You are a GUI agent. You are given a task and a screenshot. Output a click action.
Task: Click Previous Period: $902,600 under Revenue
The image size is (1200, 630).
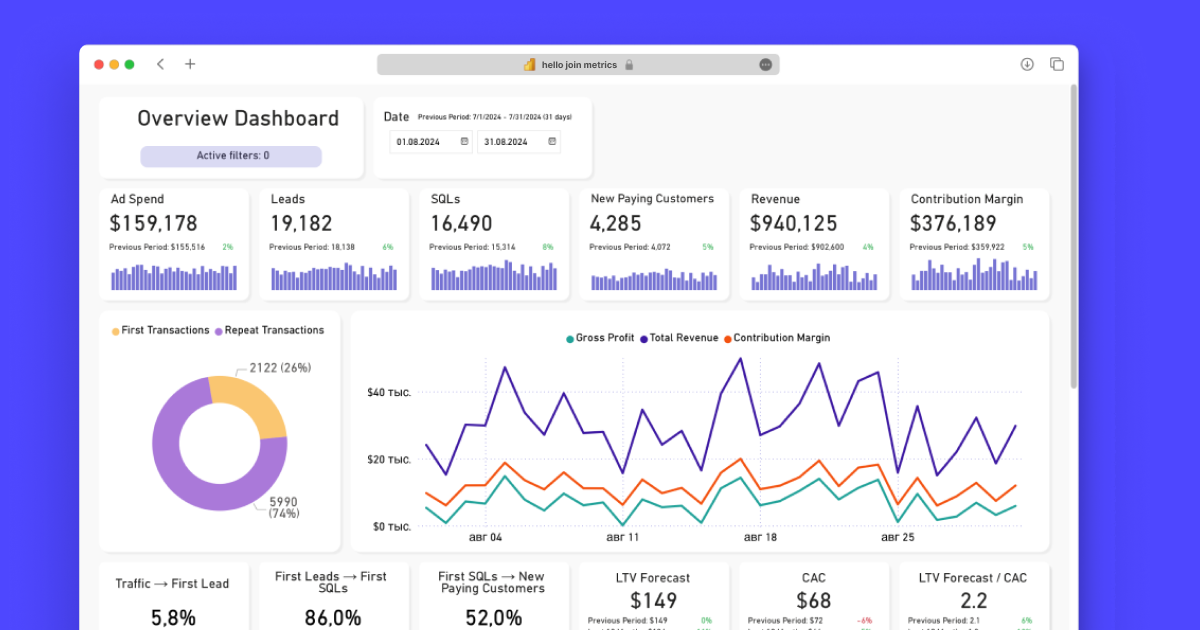(797, 247)
